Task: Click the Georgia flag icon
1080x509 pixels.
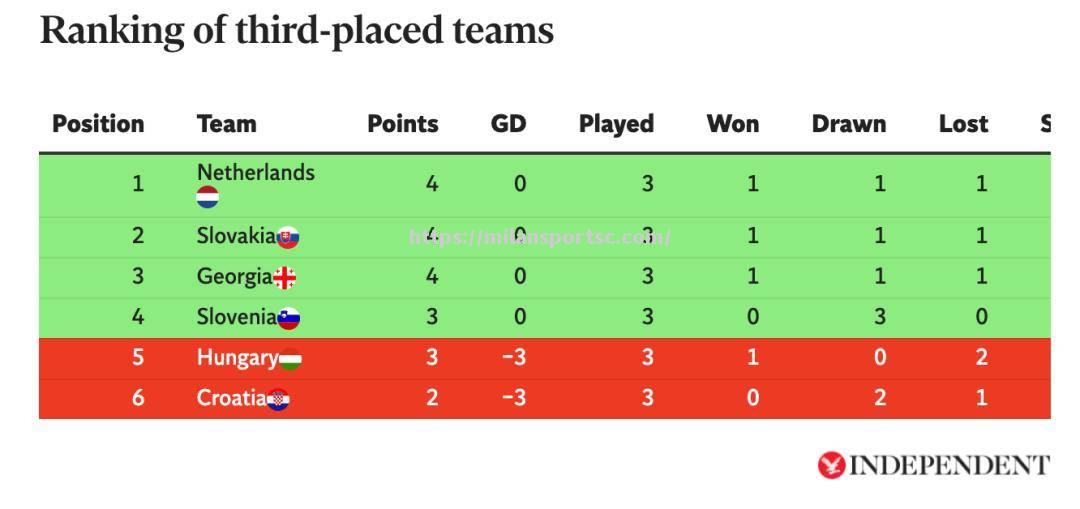Action: [284, 278]
